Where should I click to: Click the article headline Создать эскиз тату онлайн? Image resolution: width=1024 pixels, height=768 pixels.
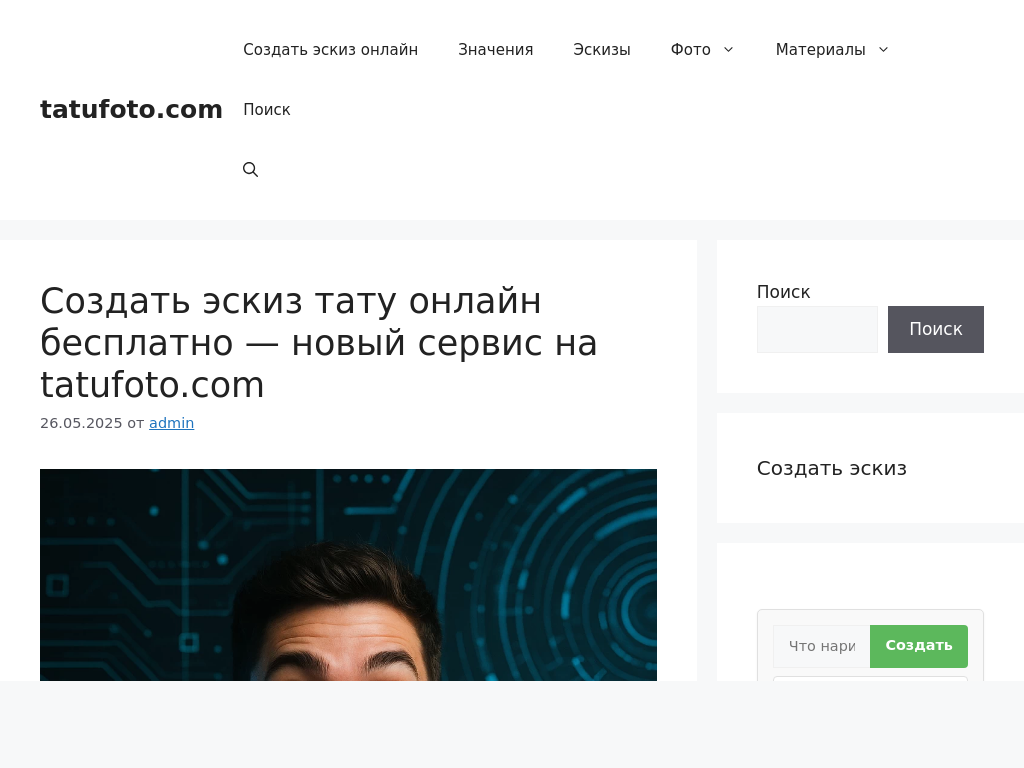(x=319, y=343)
